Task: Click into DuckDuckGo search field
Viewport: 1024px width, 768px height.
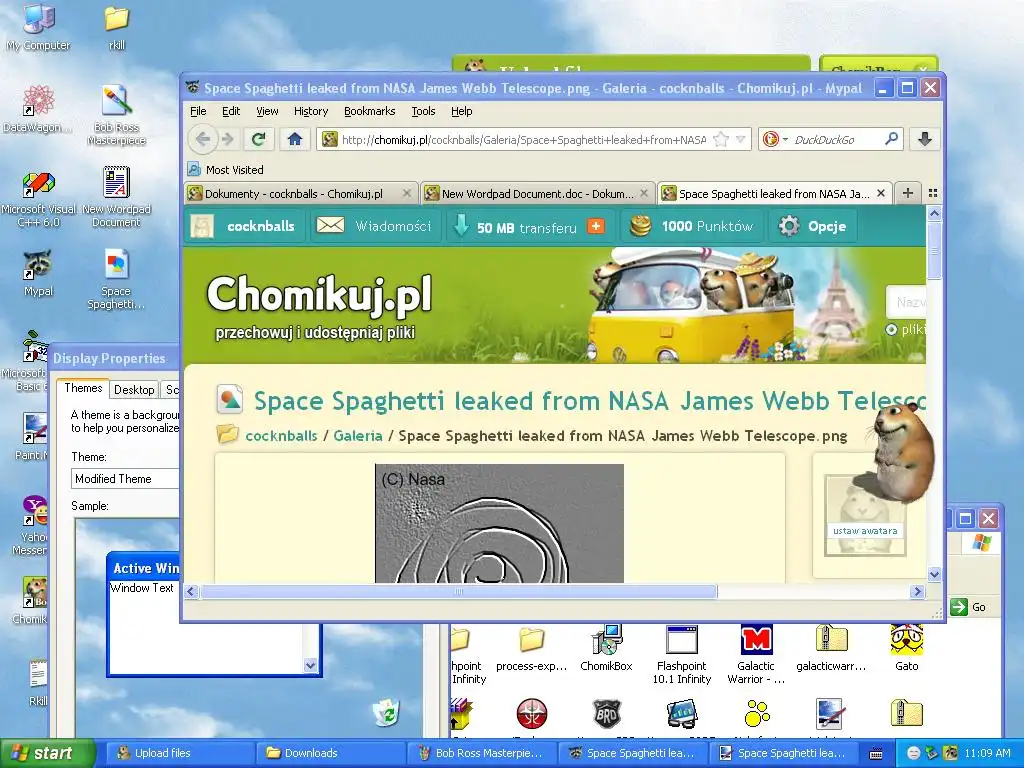Action: 837,139
